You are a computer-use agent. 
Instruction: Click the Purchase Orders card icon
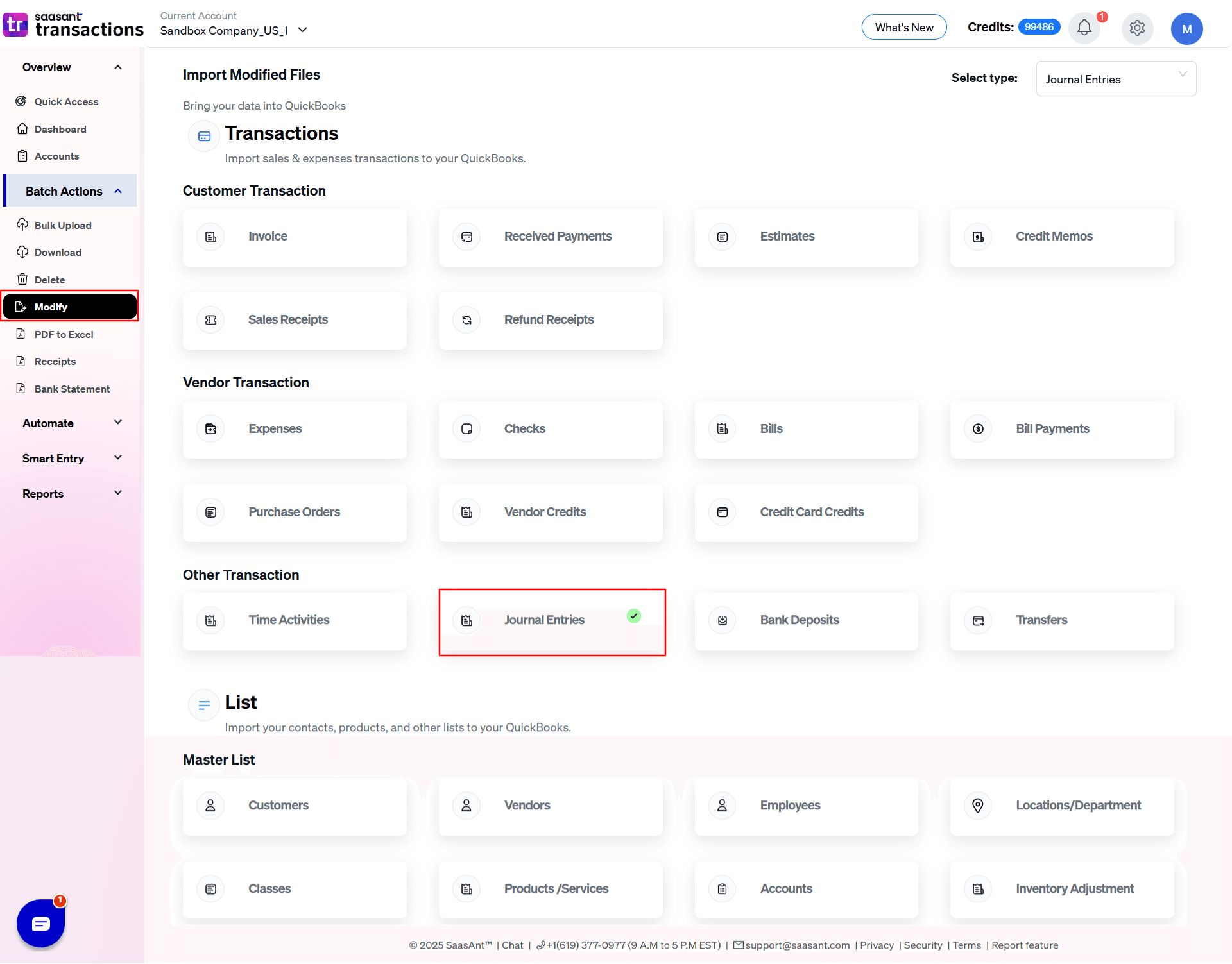tap(210, 512)
